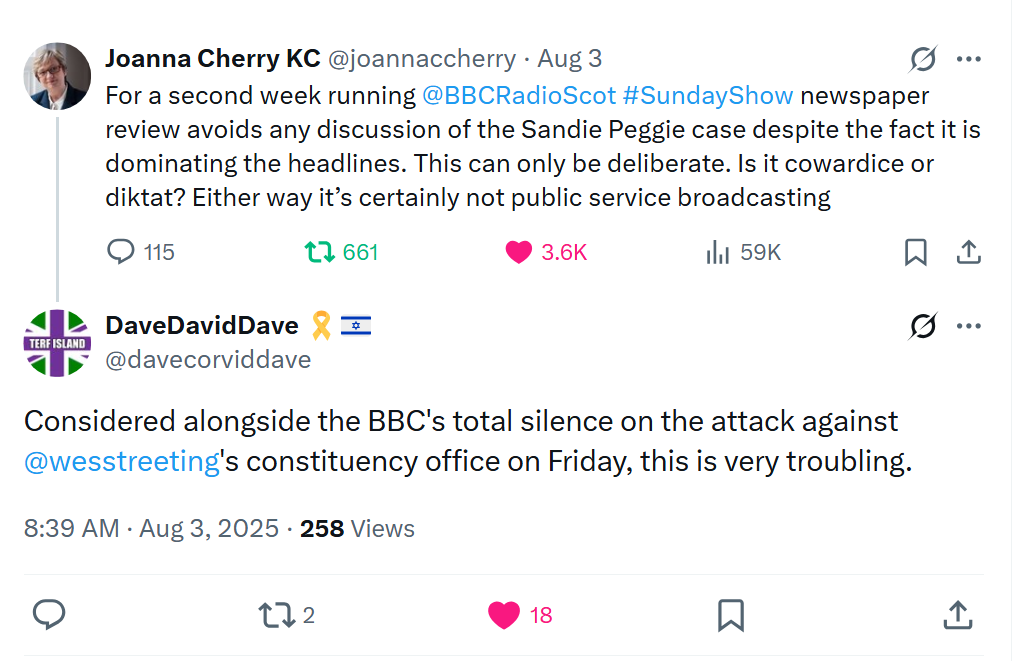Viewport: 1015px width, 661px height.
Task: Visit the @wesstreeting profile mention
Action: click(x=121, y=462)
